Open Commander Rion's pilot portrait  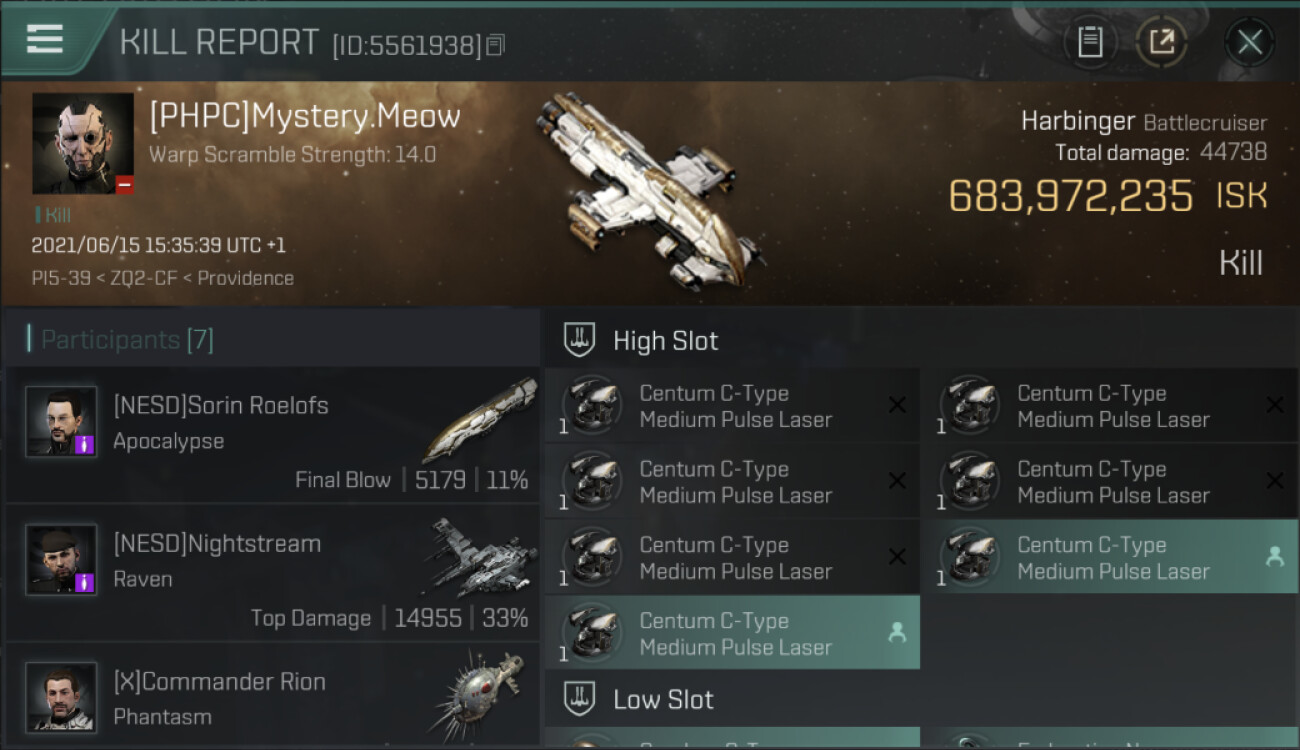click(x=61, y=696)
